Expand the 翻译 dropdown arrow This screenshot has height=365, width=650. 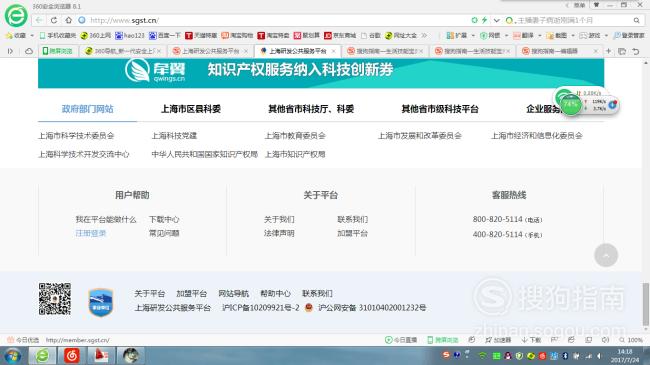click(x=540, y=36)
